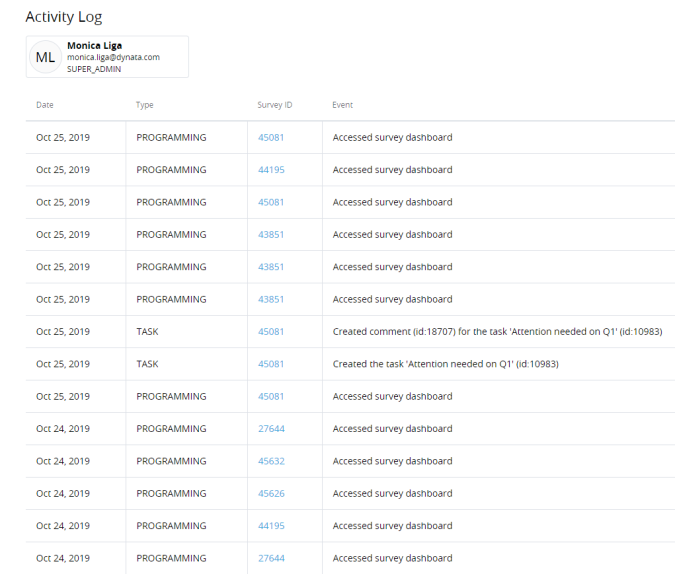Click event text 'Created comment (id:18707)'

pyautogui.click(x=497, y=332)
